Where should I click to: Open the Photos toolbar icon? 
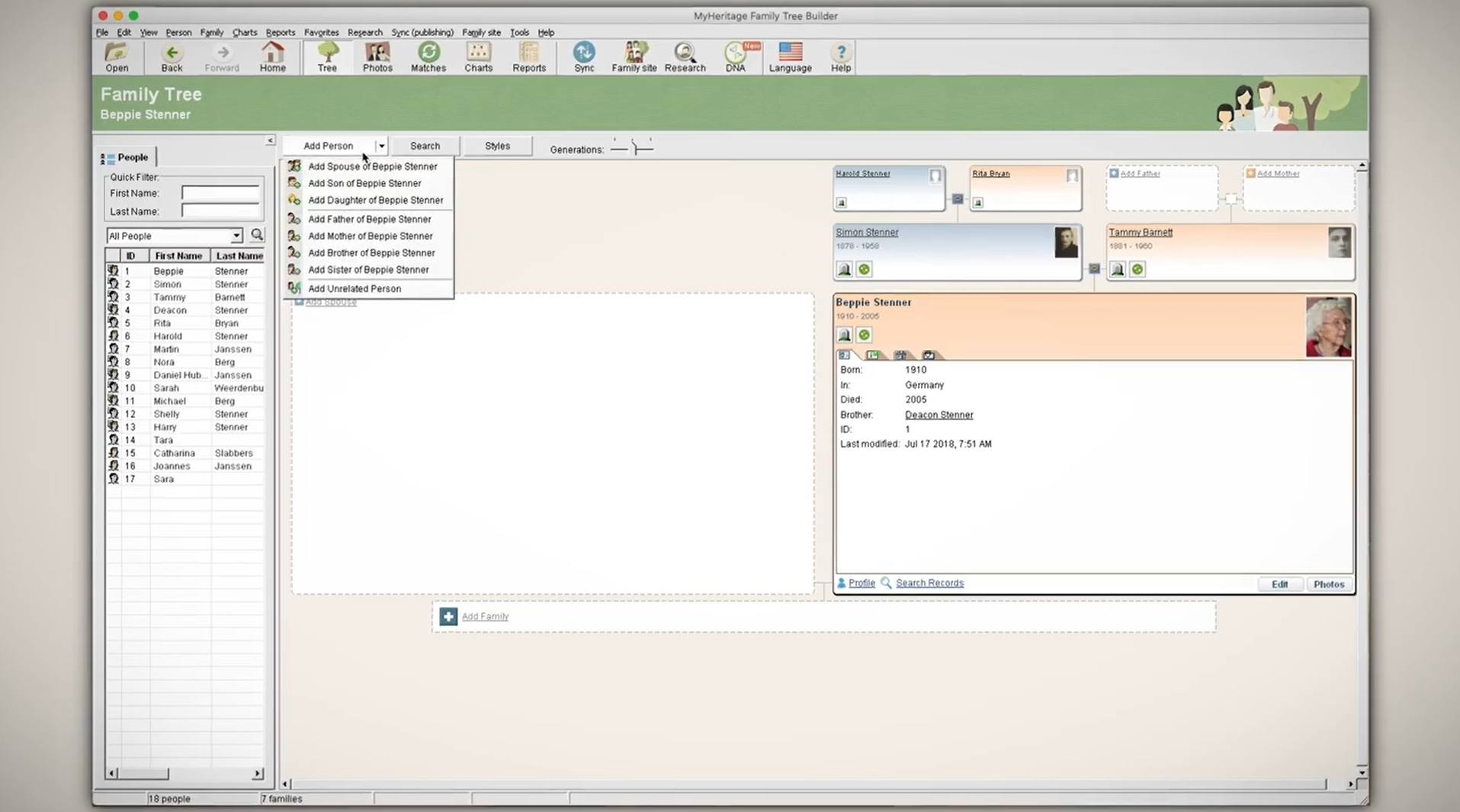click(377, 57)
